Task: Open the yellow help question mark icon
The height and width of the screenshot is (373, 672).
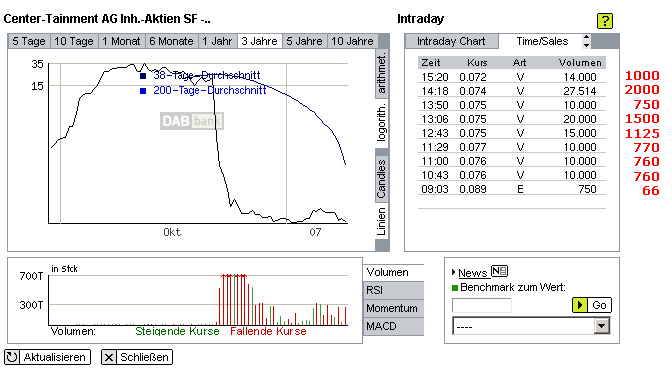Action: coord(605,21)
